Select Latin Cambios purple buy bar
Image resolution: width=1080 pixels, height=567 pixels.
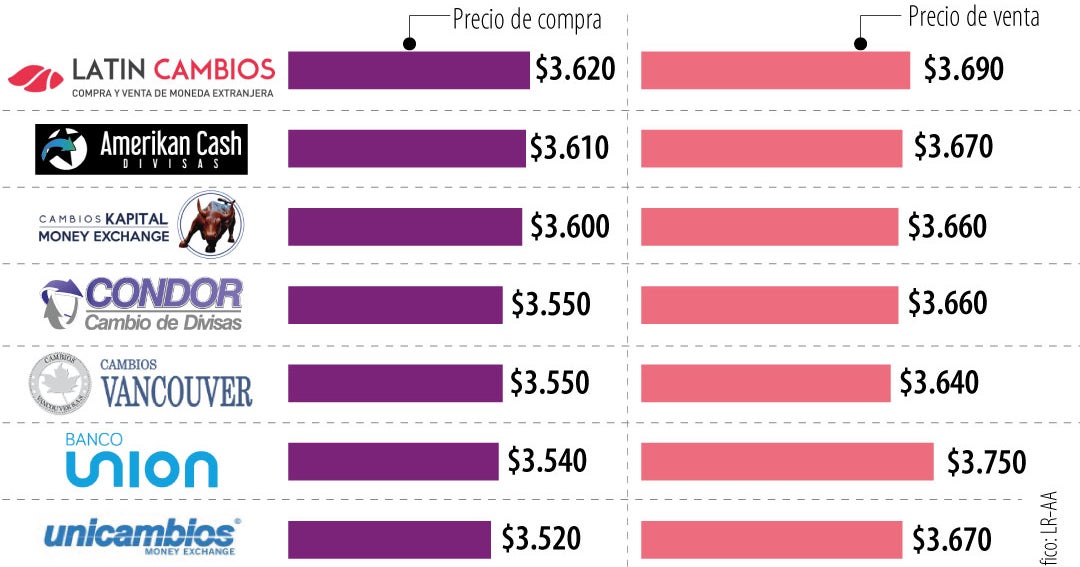point(408,70)
